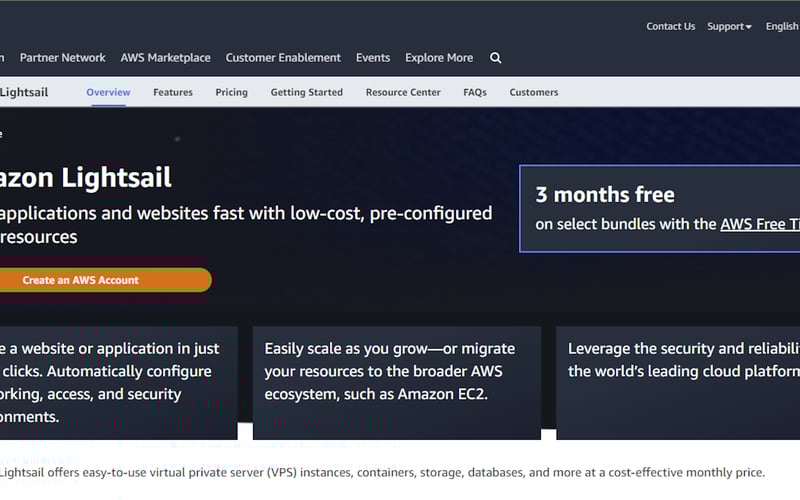Click the 'website or application in just' card
This screenshot has width=800, height=500.
pos(118,383)
